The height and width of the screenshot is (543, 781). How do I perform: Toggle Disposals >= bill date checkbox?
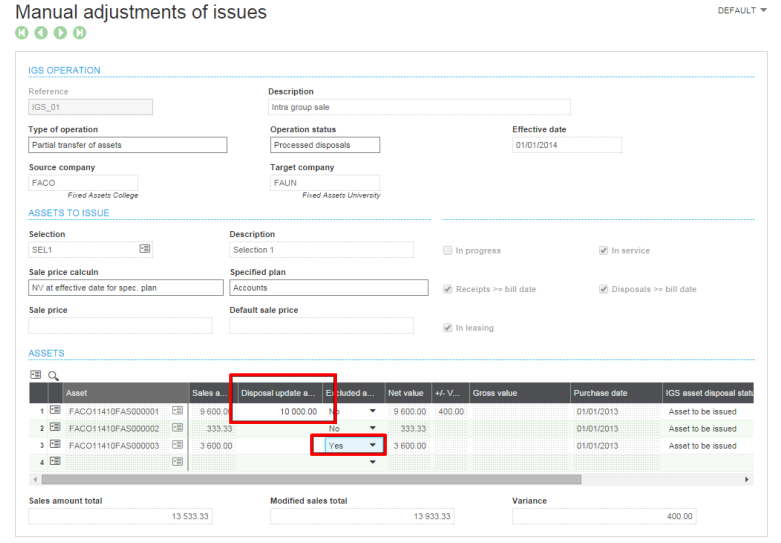(603, 289)
